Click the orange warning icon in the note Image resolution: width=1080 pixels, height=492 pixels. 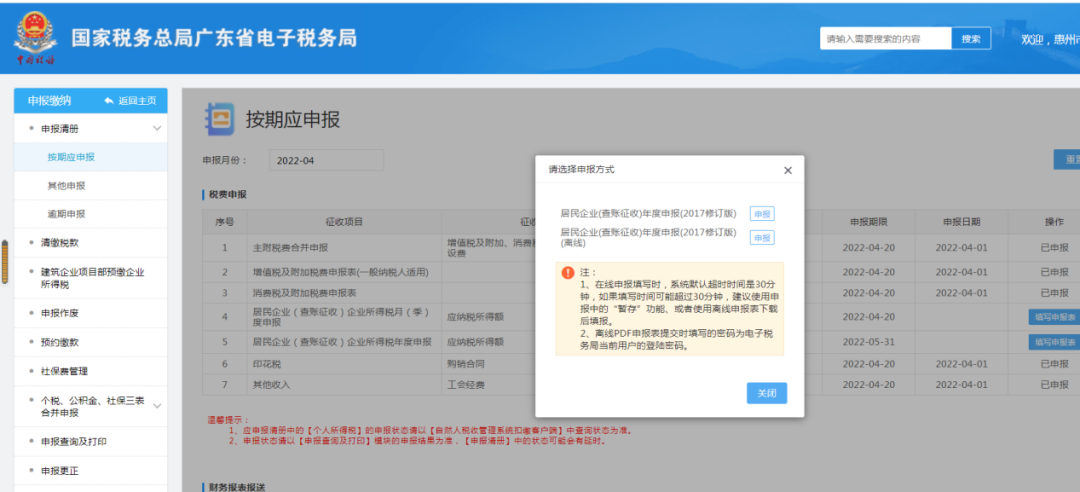pos(568,272)
